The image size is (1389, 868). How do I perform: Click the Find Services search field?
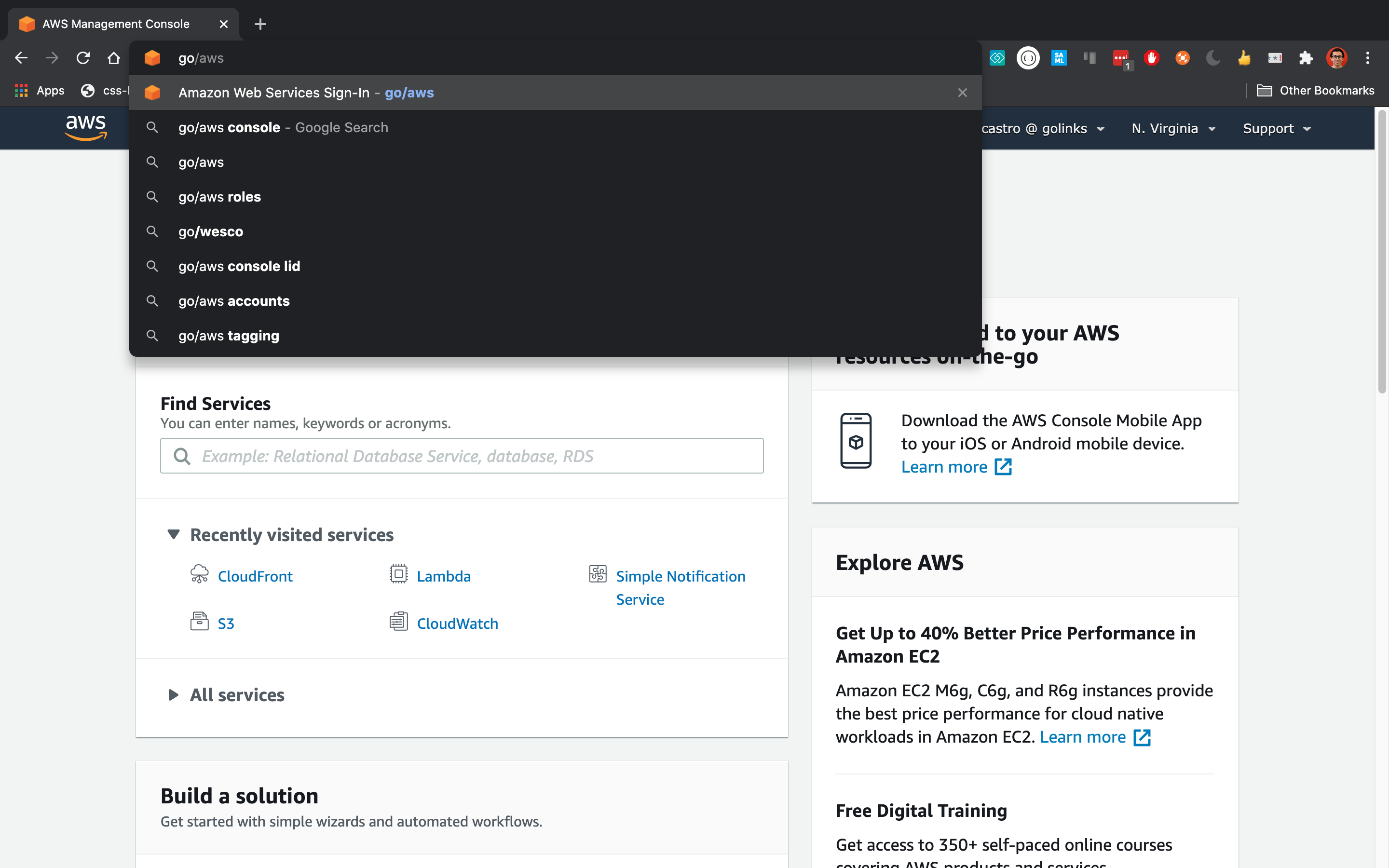[x=462, y=456]
